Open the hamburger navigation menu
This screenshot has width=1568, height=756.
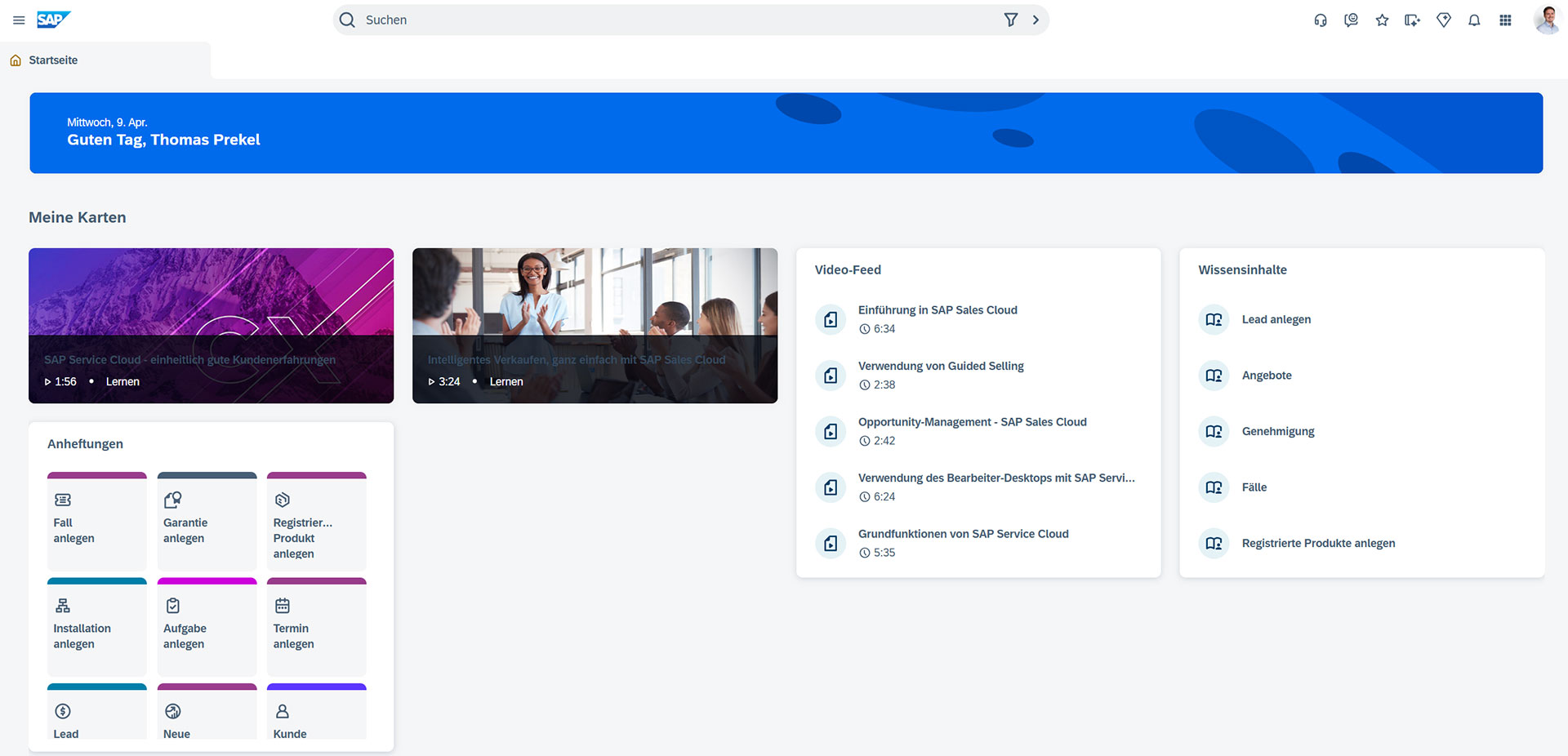pyautogui.click(x=19, y=20)
